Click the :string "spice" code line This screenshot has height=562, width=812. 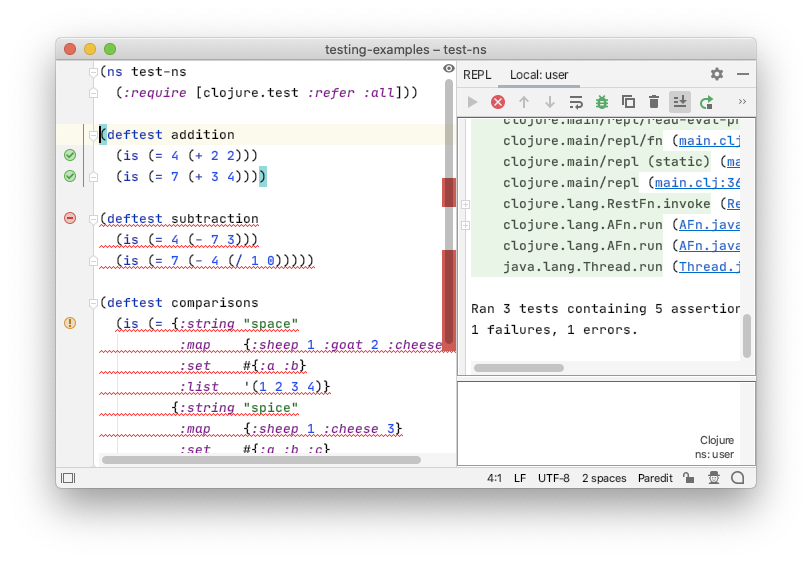pos(235,408)
